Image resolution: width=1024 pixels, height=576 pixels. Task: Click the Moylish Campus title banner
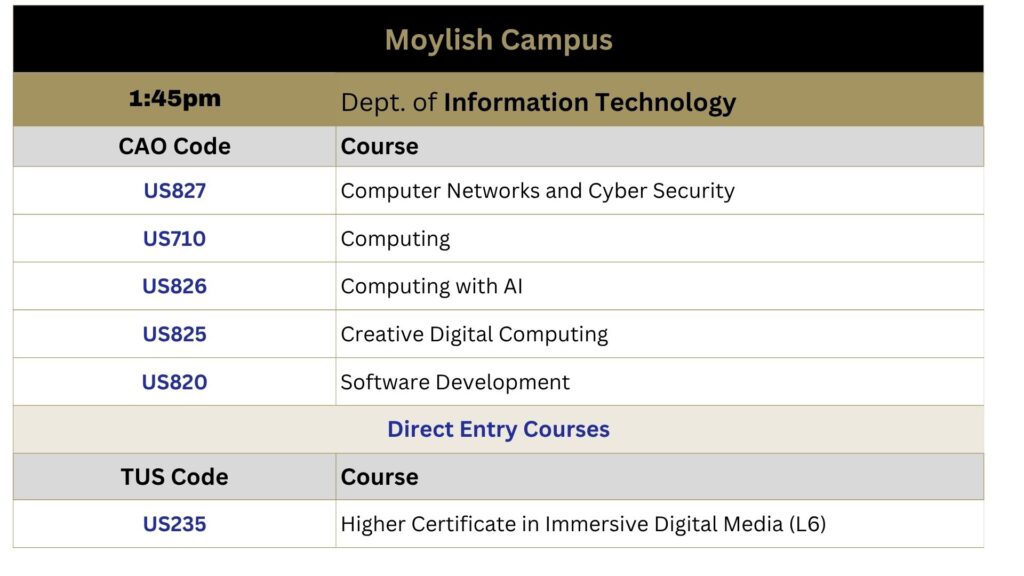click(498, 39)
